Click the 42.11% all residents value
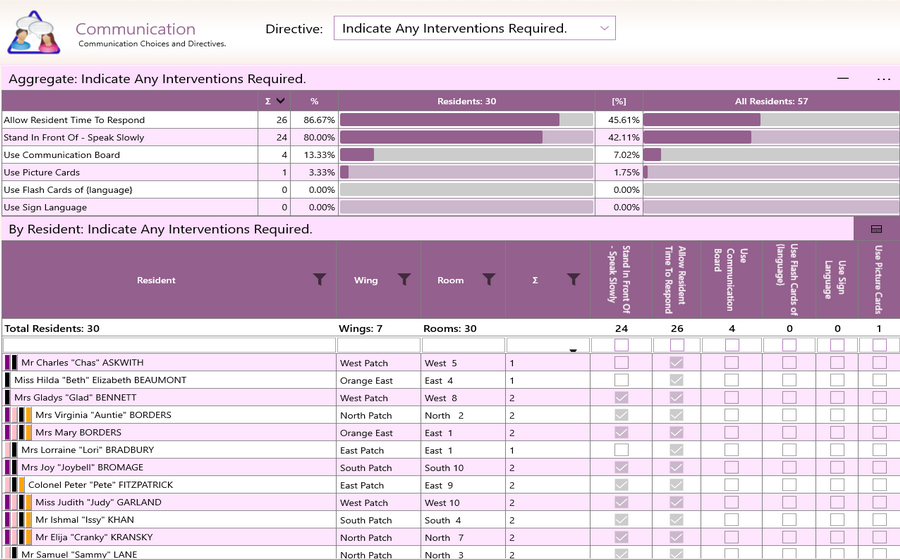 tap(624, 137)
